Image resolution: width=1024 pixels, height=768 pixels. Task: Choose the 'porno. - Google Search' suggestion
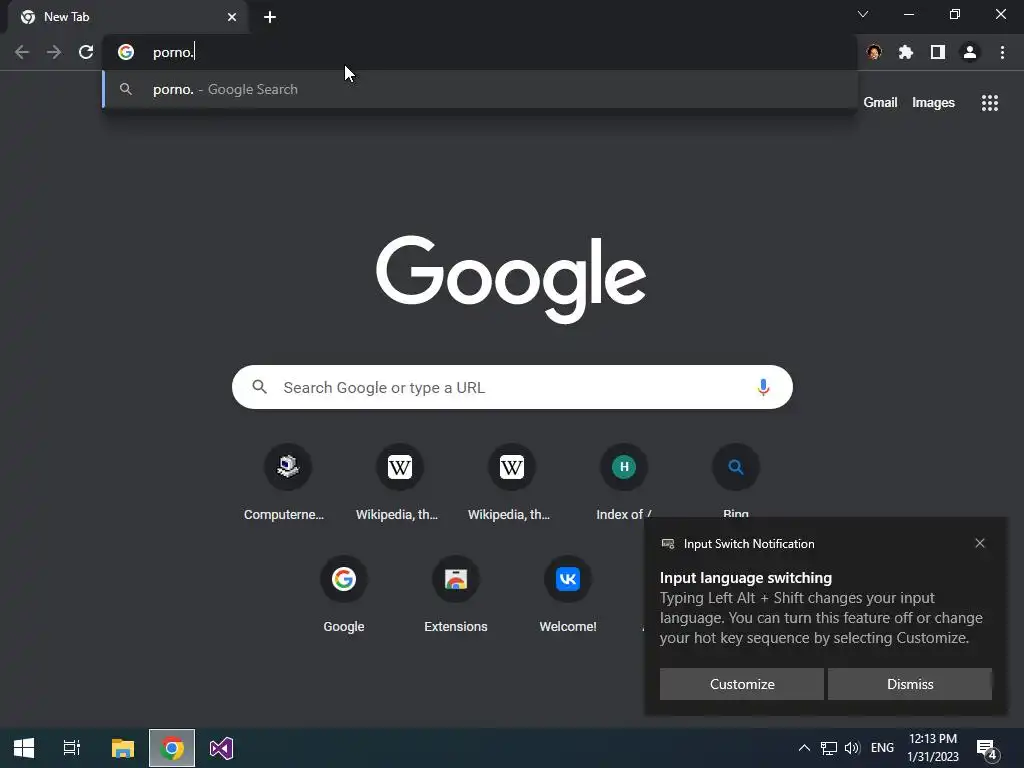[480, 89]
